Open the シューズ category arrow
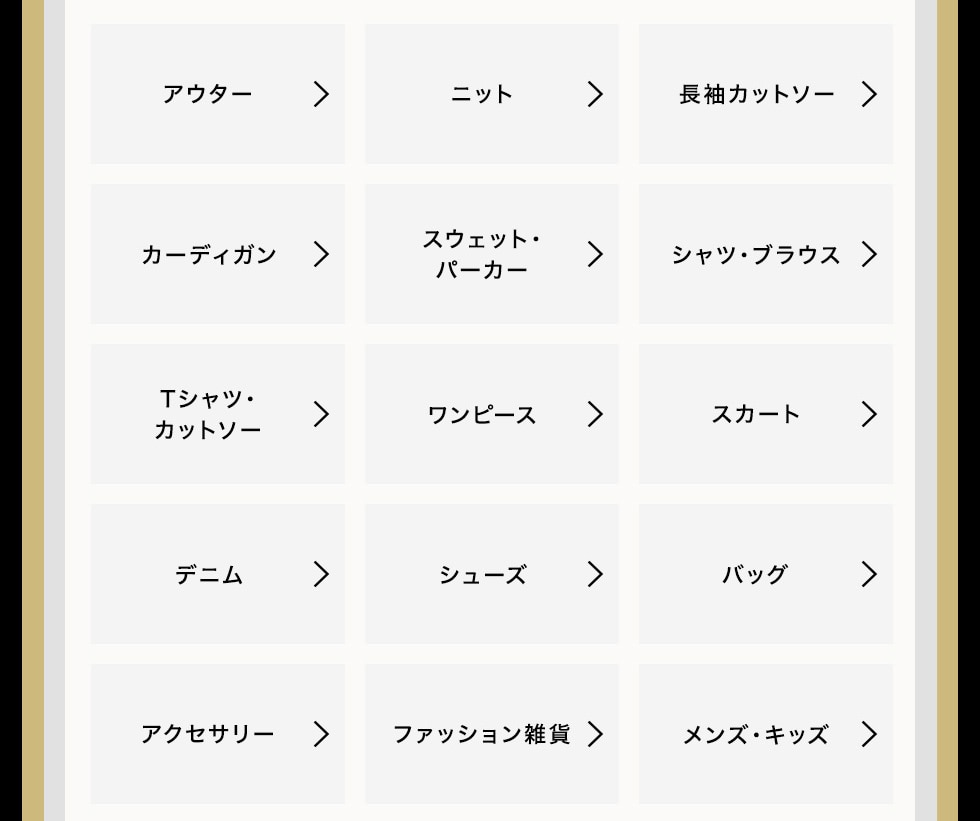The height and width of the screenshot is (821, 980). (595, 574)
